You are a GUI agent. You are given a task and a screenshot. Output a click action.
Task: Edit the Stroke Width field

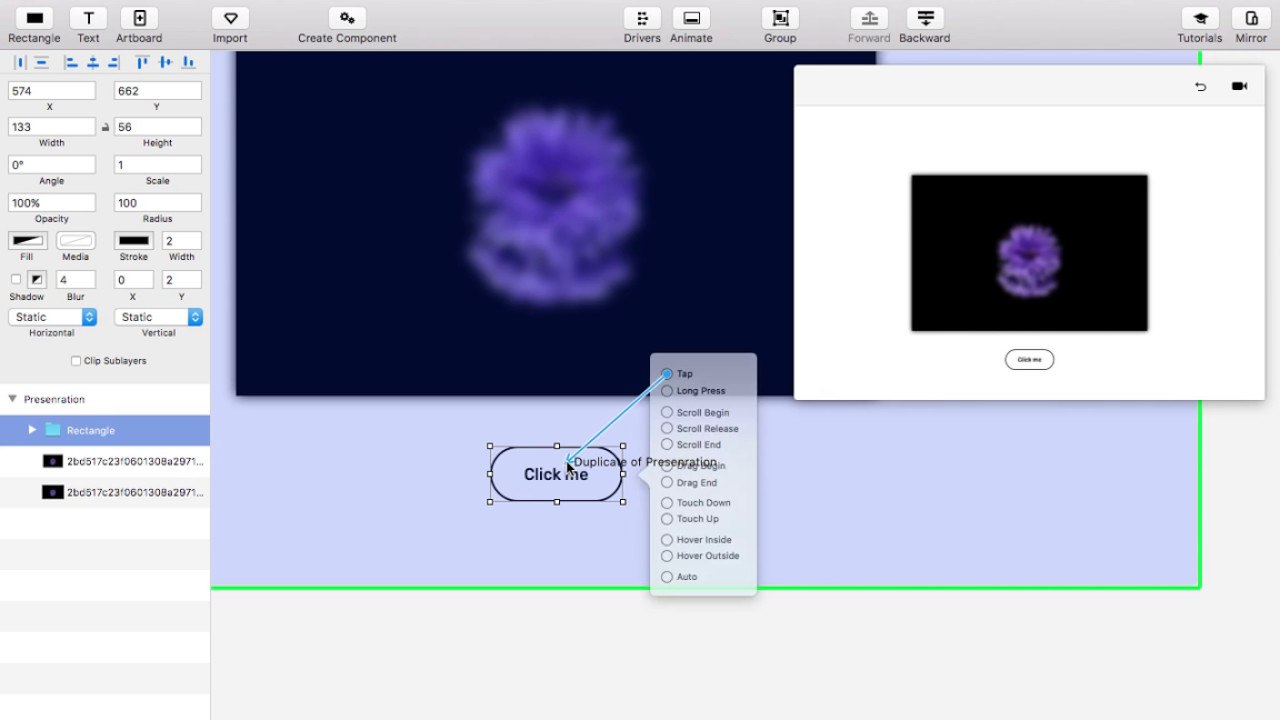pyautogui.click(x=182, y=241)
